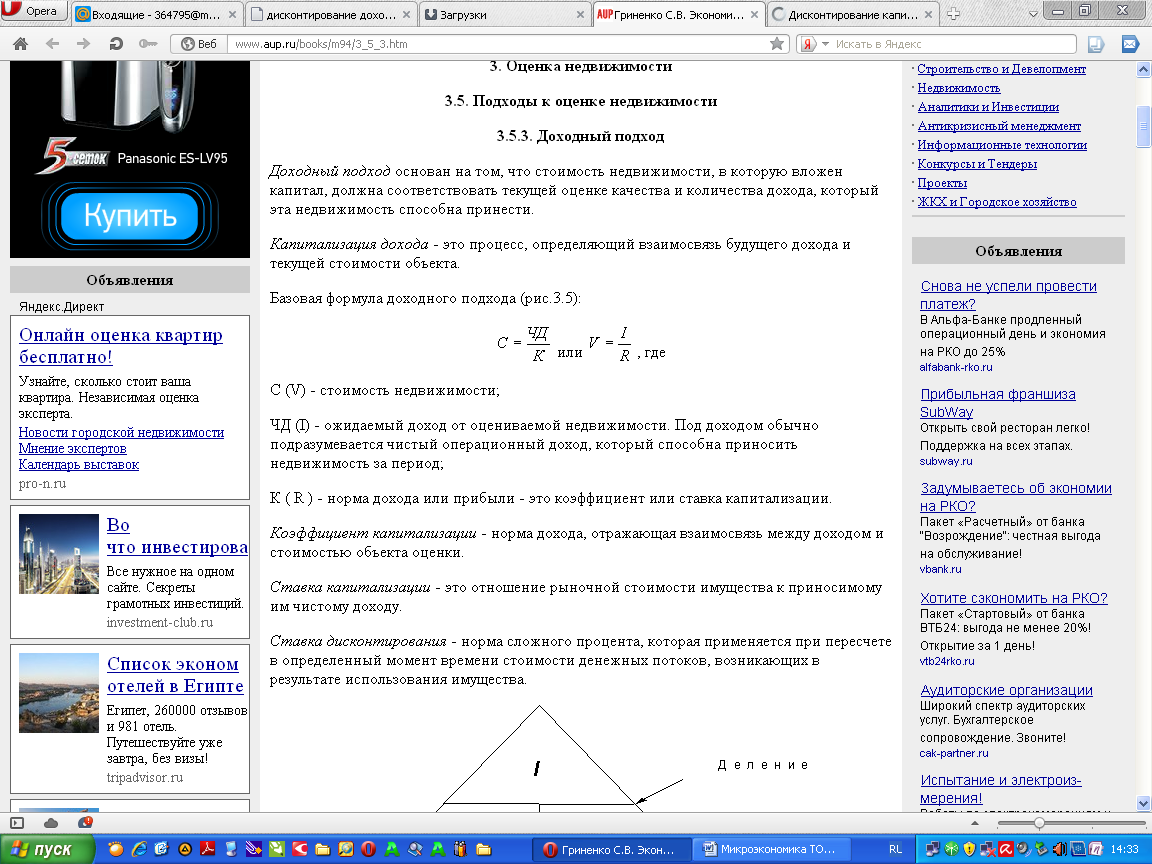Open Прибыльная франшиза SubWay ad link
Screen dimensions: 1152x864
[998, 403]
